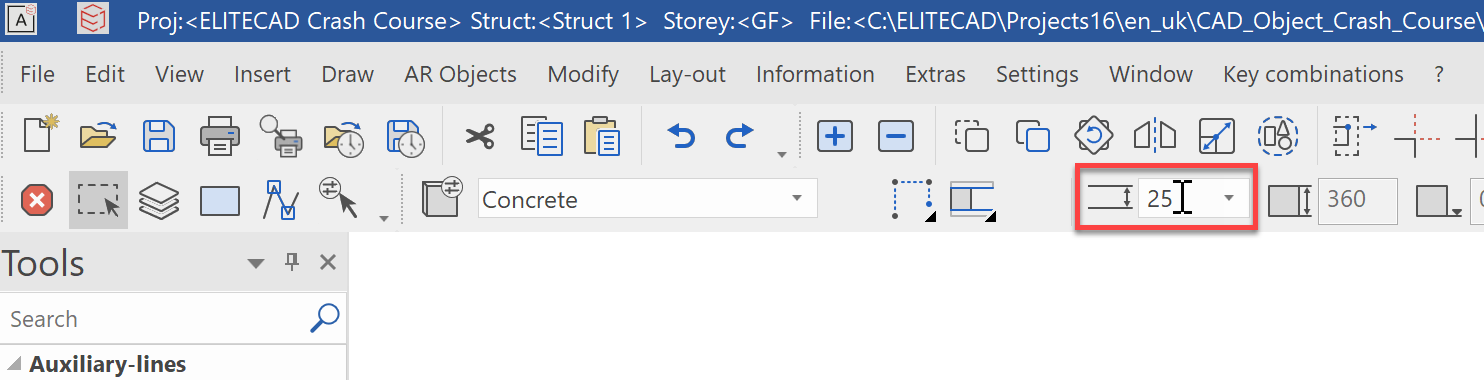This screenshot has height=380, width=1484.
Task: Open the AR Objects menu
Action: coord(460,74)
